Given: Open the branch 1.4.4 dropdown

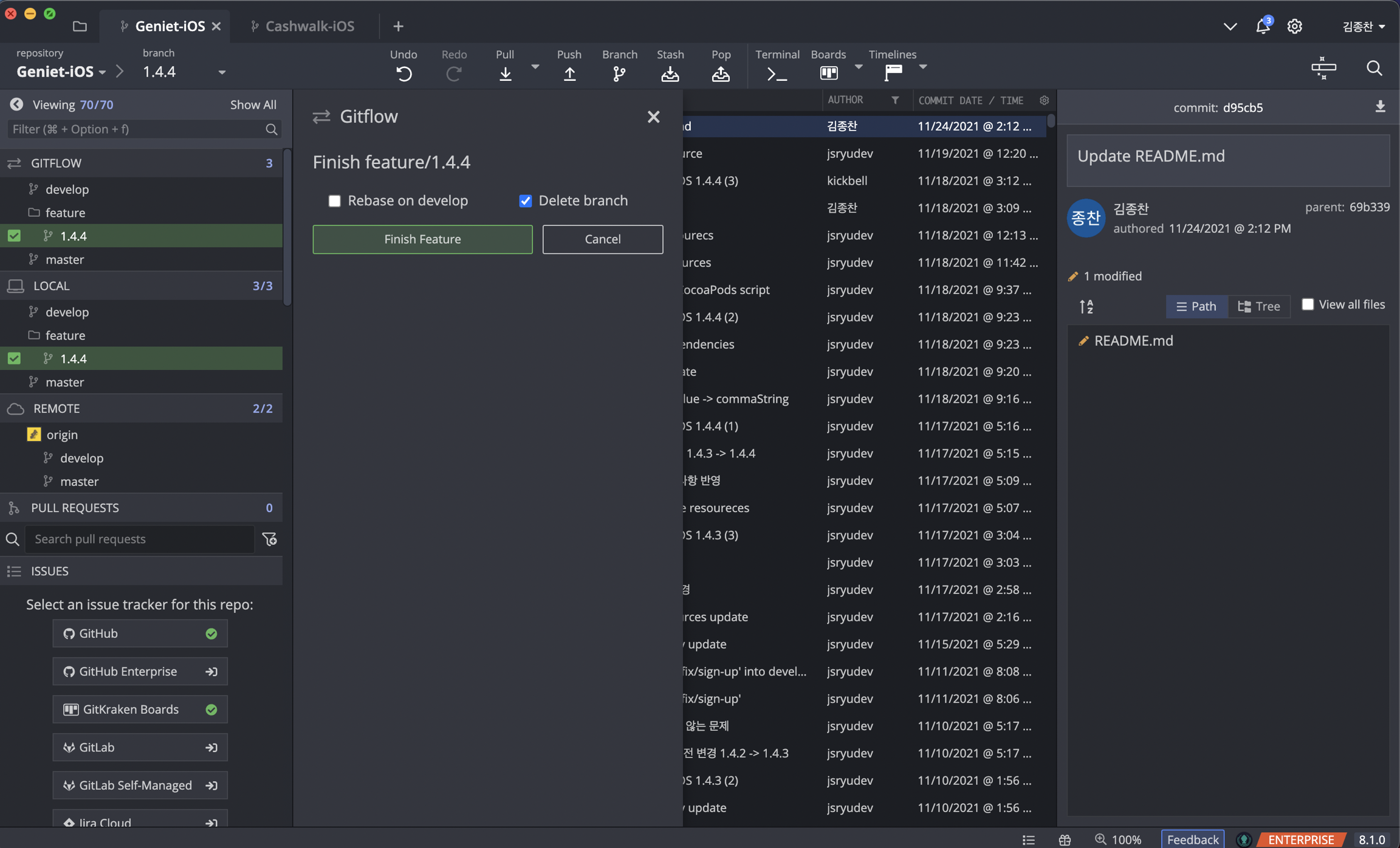Looking at the screenshot, I should click(x=222, y=72).
